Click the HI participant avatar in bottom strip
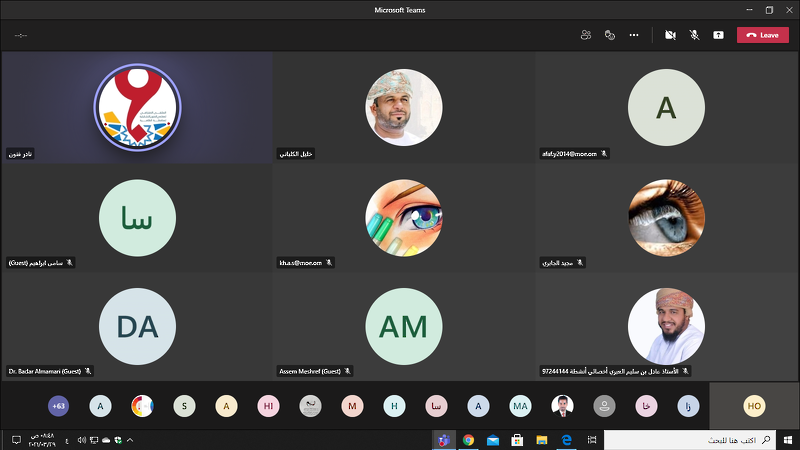The image size is (800, 450). click(x=267, y=405)
